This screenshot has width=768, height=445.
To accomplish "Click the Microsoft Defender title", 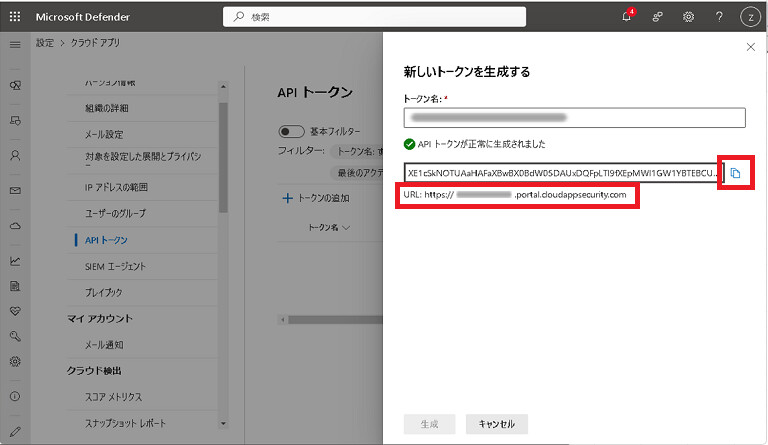I will pos(83,17).
